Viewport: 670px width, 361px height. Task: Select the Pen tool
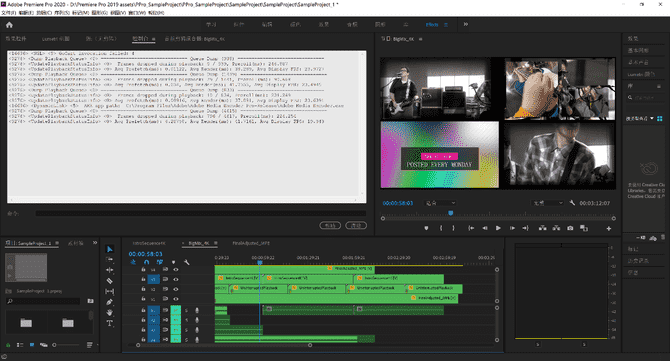point(109,302)
